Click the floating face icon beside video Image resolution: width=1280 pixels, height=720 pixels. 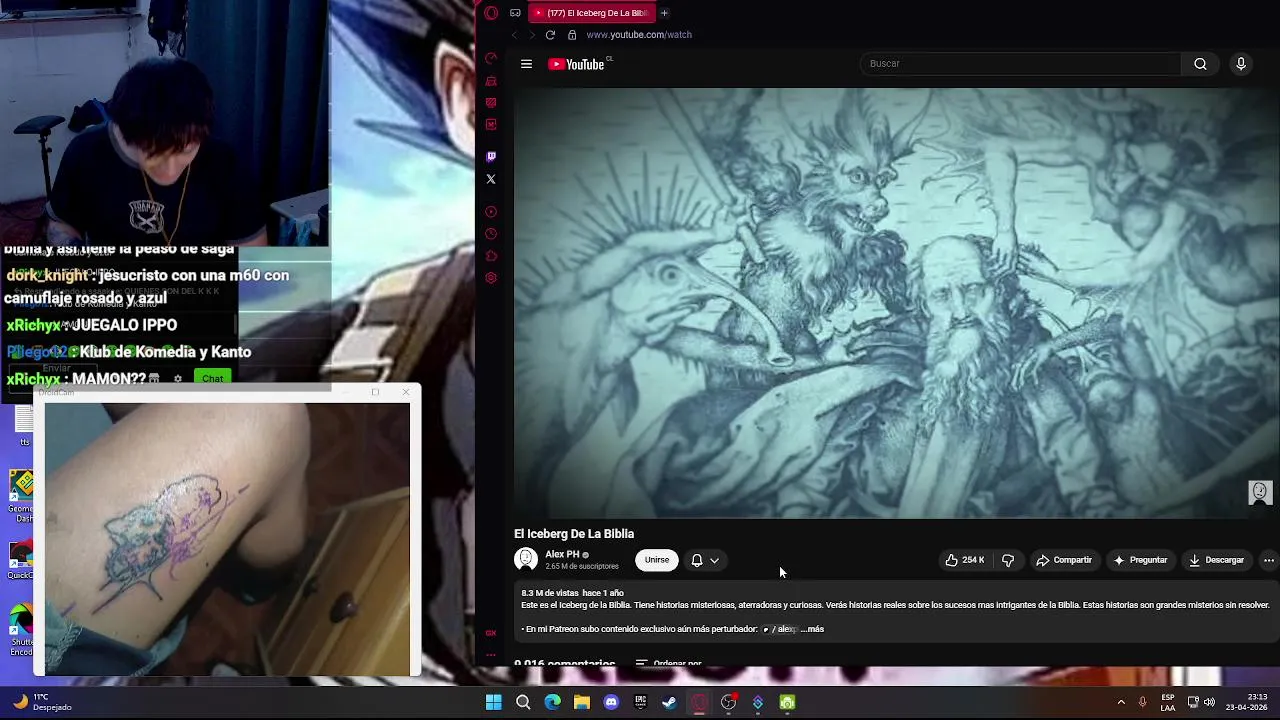pyautogui.click(x=1260, y=492)
